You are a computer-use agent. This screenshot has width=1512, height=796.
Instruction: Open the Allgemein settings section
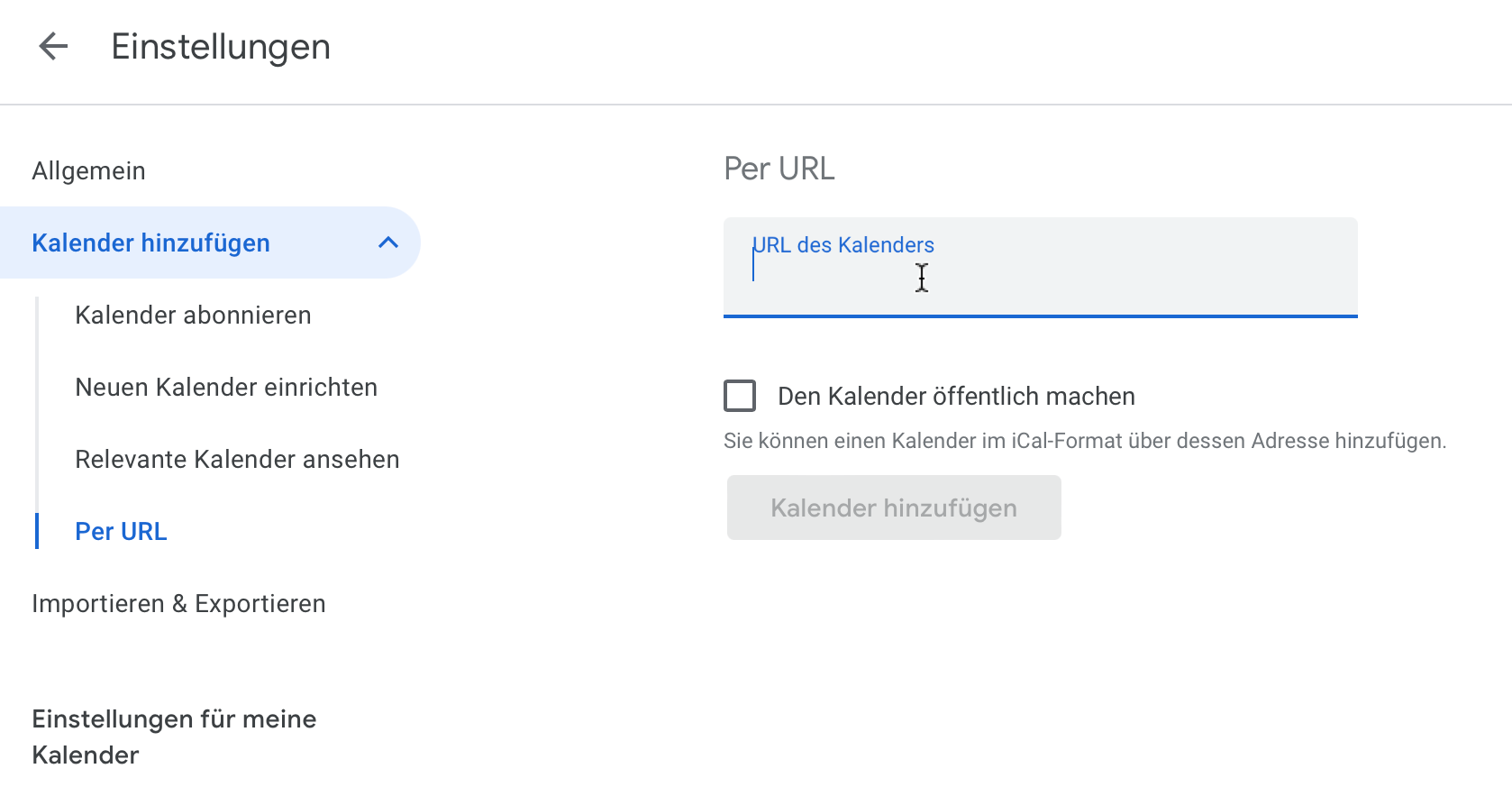click(x=88, y=171)
